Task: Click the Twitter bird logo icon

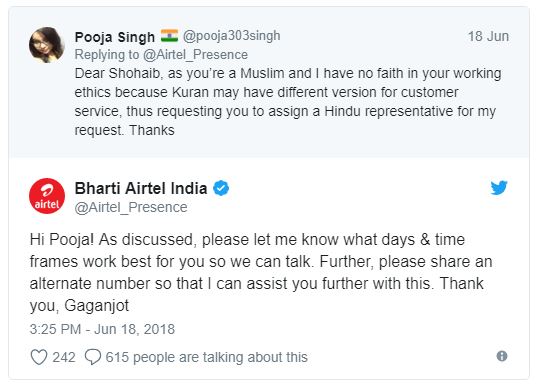Action: 499,187
